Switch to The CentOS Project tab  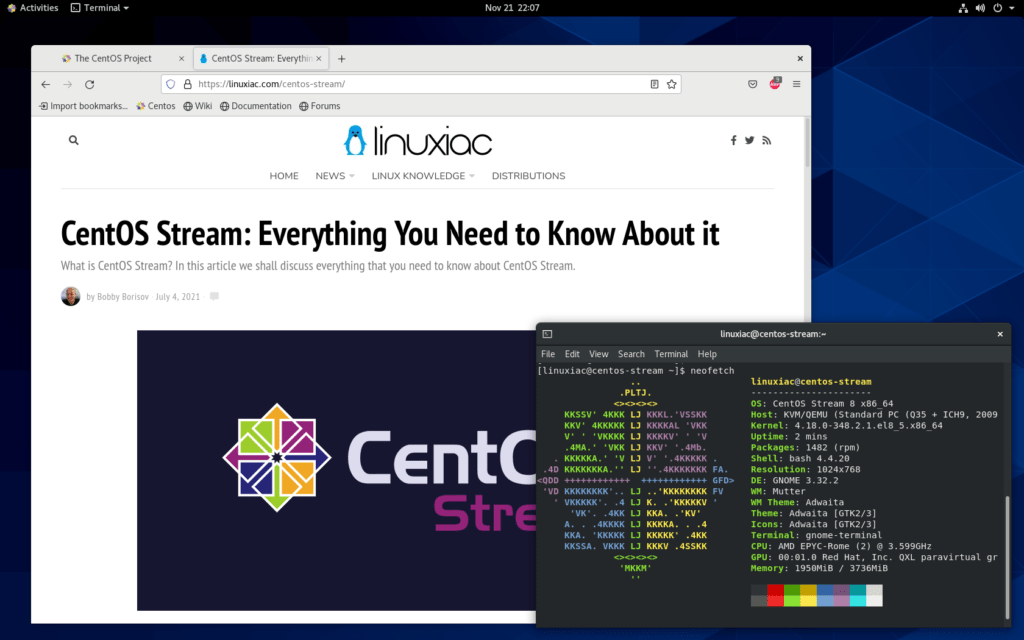point(113,58)
